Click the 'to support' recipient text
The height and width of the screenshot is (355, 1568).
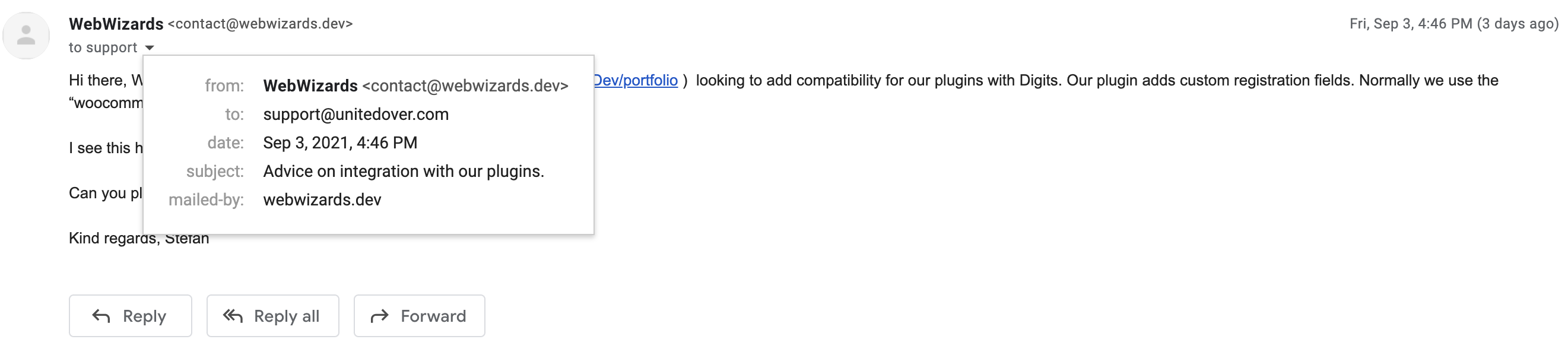click(102, 47)
